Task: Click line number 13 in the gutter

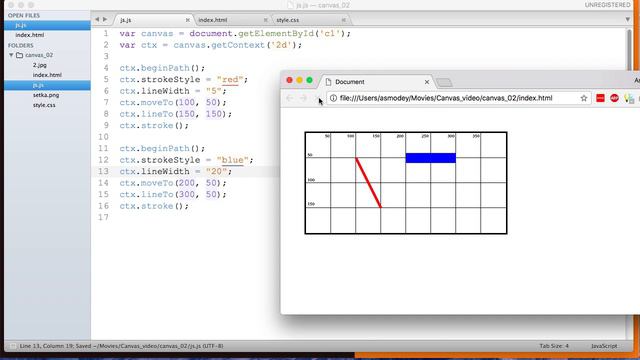Action: coord(104,171)
